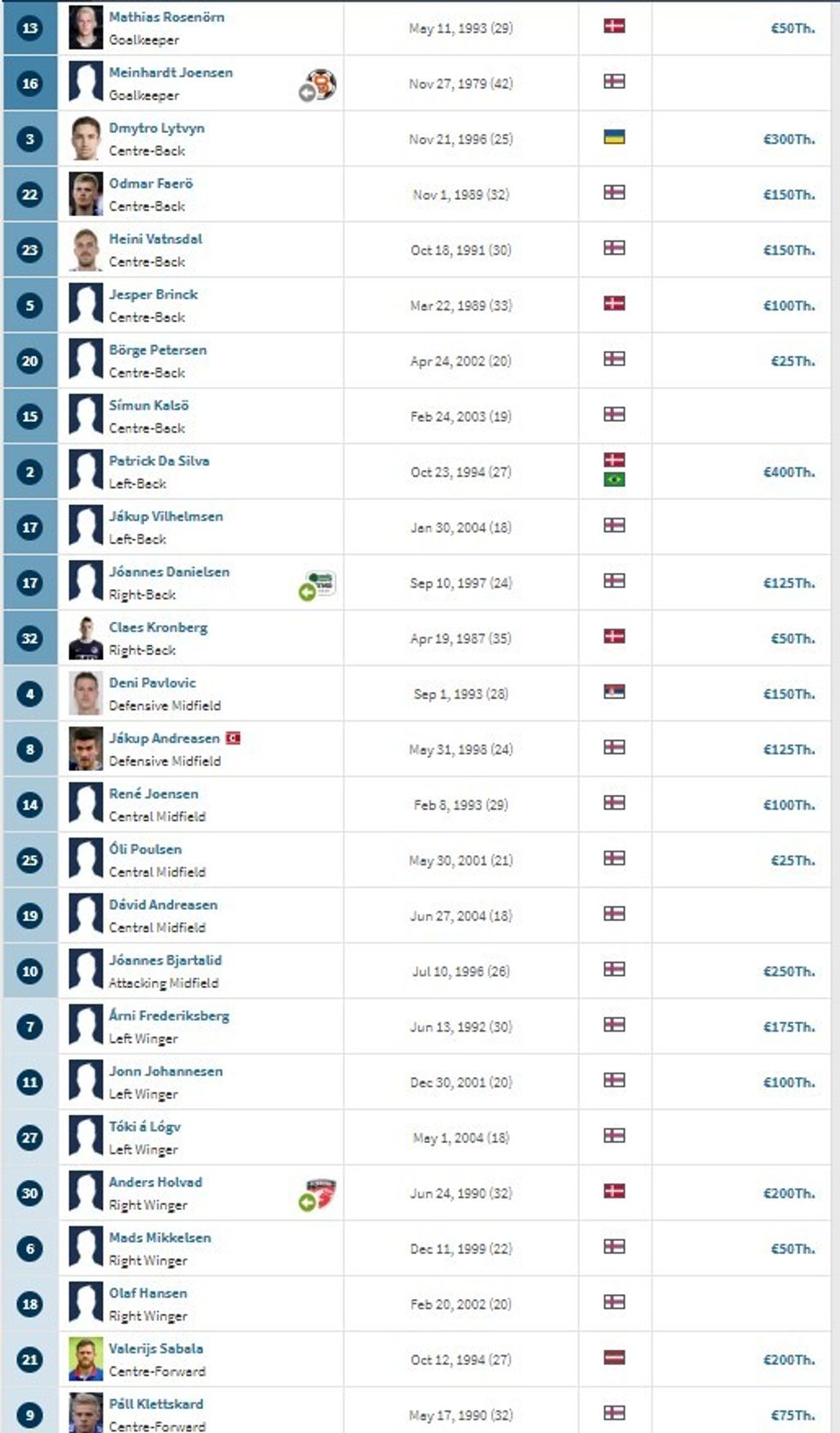Viewport: 840px width, 1433px height.
Task: Click Dmytro Lytvyn's €300Th. market value
Action: 788,139
